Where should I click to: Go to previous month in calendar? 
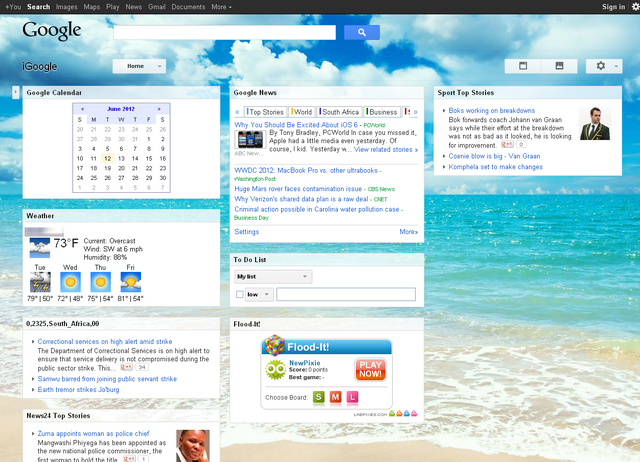click(82, 109)
